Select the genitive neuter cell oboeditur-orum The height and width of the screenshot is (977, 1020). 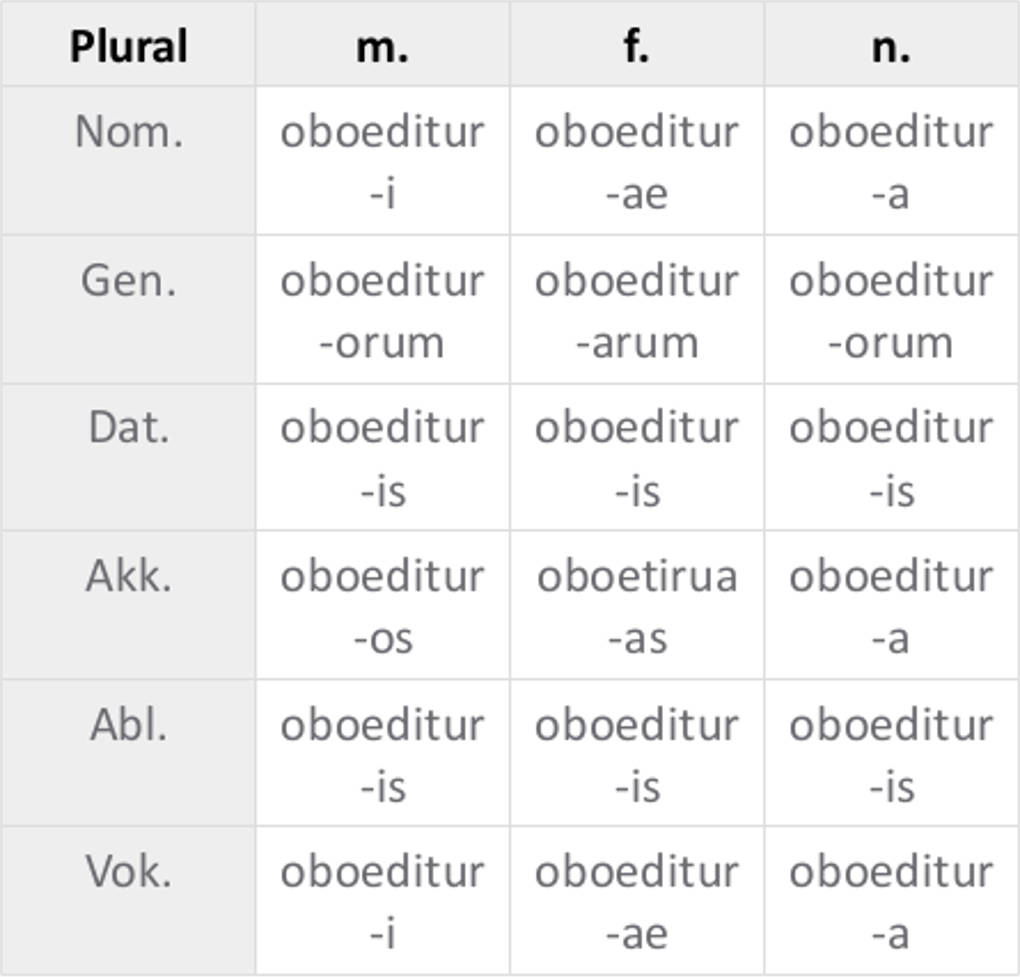pos(891,310)
